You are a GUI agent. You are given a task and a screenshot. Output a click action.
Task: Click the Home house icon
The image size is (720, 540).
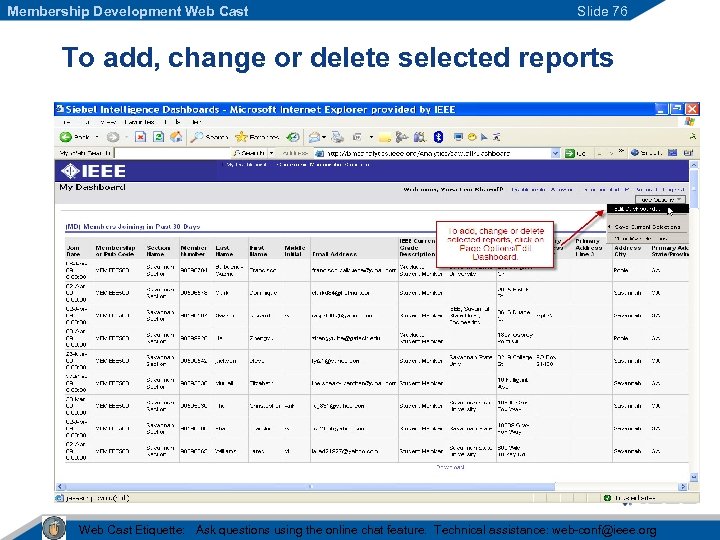(176, 137)
